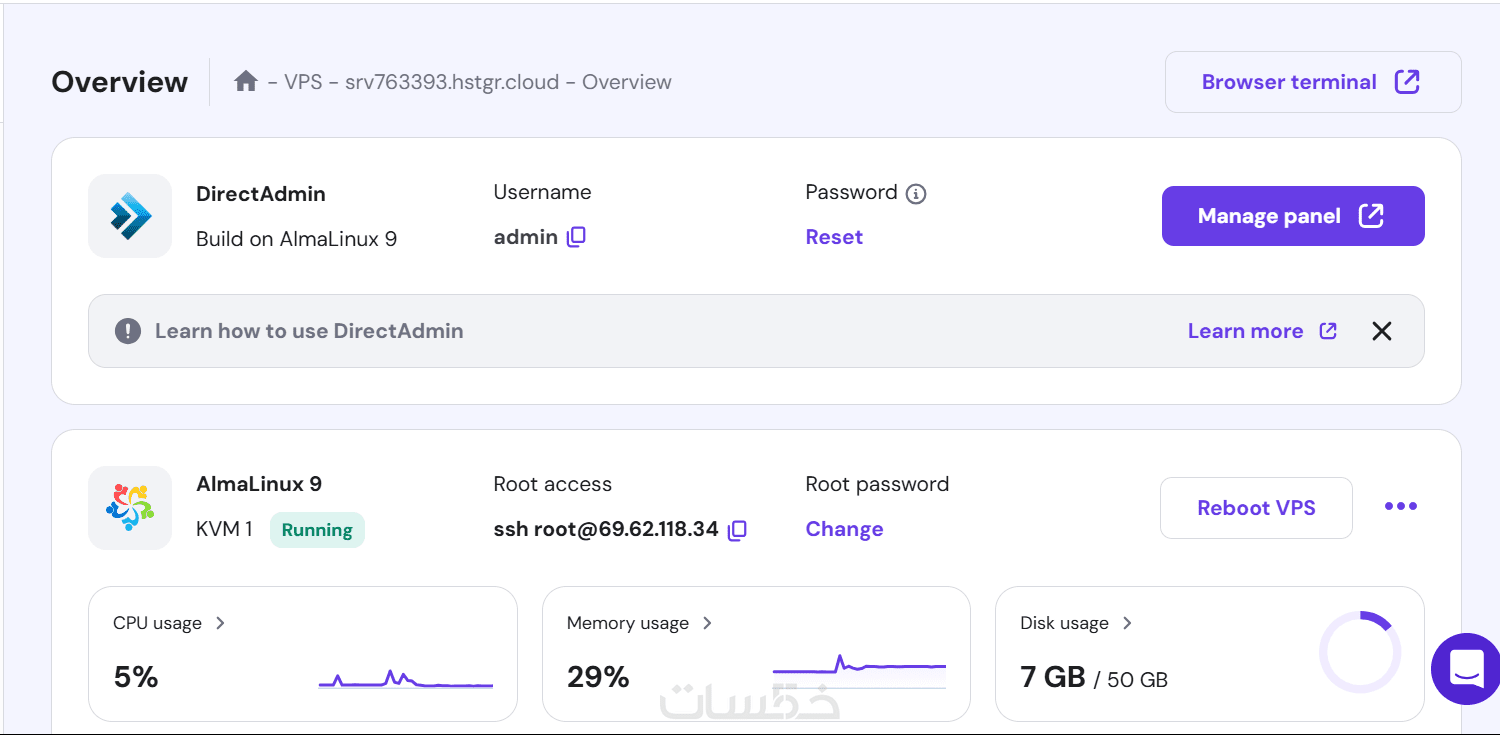The width and height of the screenshot is (1500, 735).
Task: Click the Running status badge
Action: (x=317, y=530)
